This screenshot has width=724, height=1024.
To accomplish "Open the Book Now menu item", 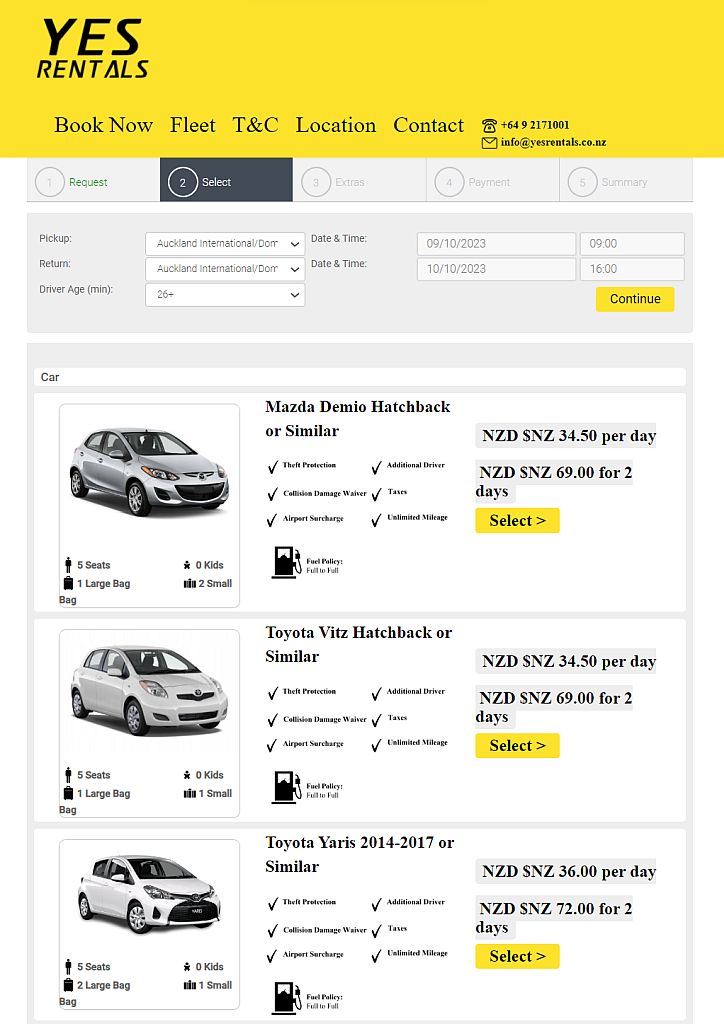I will pyautogui.click(x=104, y=125).
